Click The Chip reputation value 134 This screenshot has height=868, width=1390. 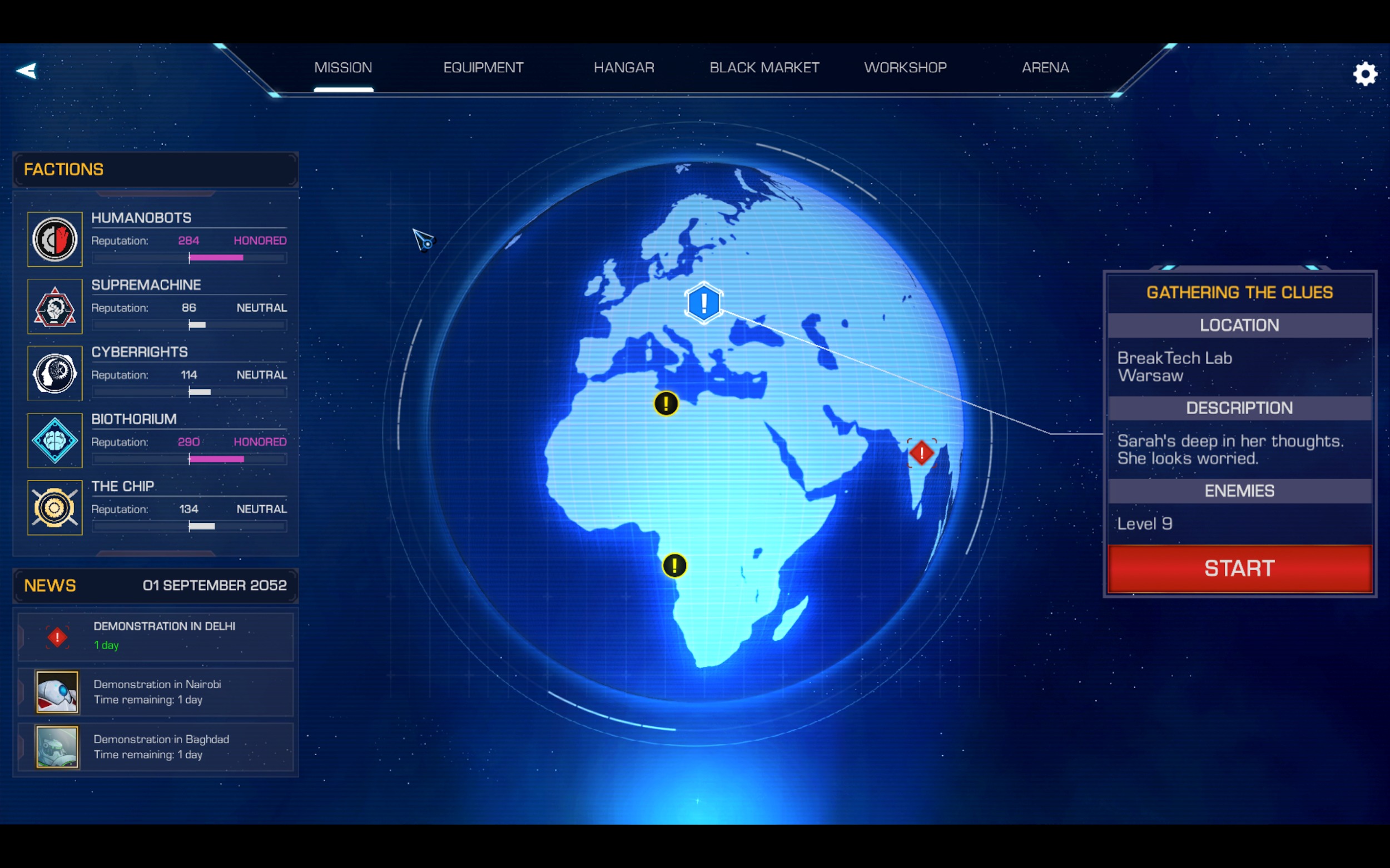click(188, 509)
